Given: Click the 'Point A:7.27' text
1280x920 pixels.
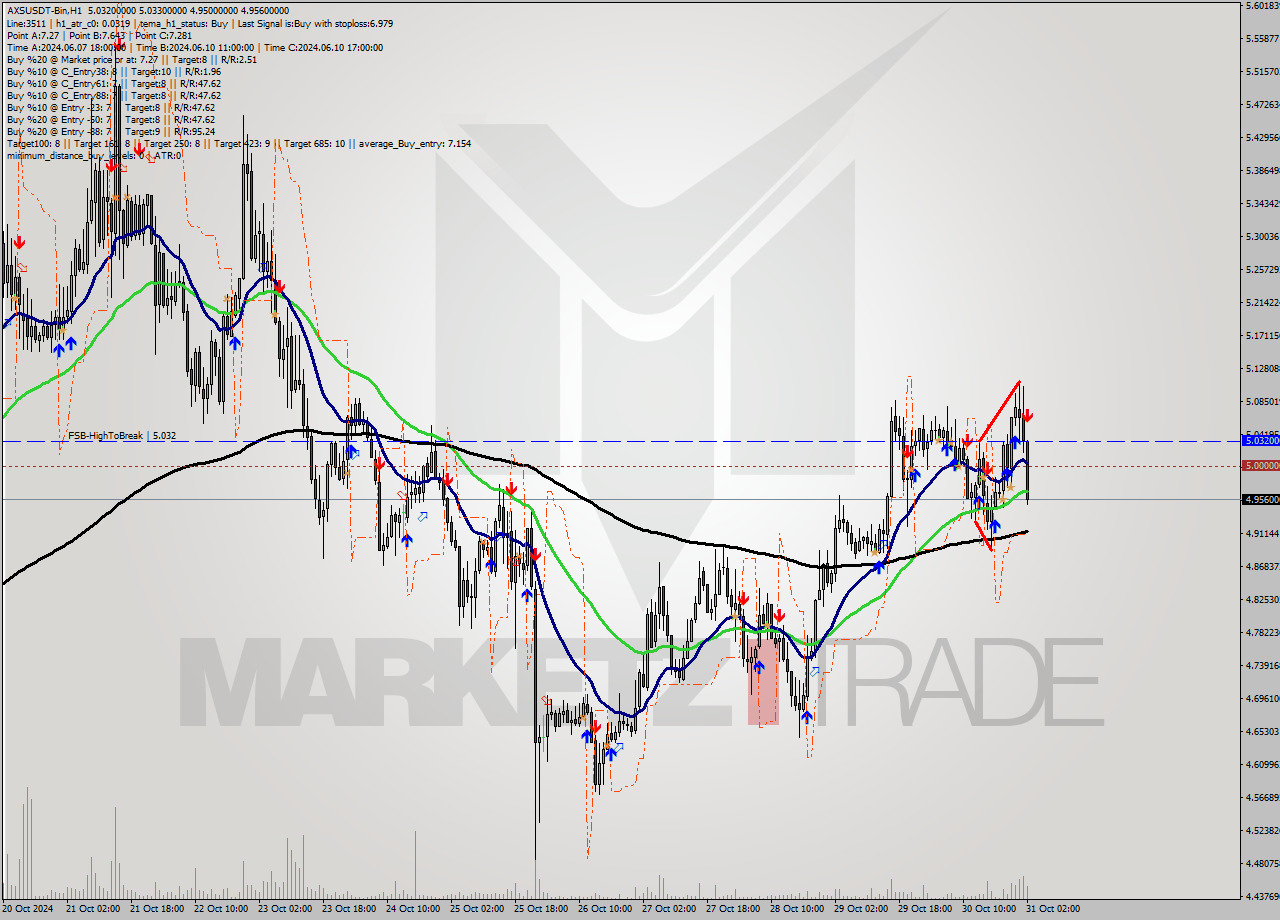Looking at the screenshot, I should 31,35.
